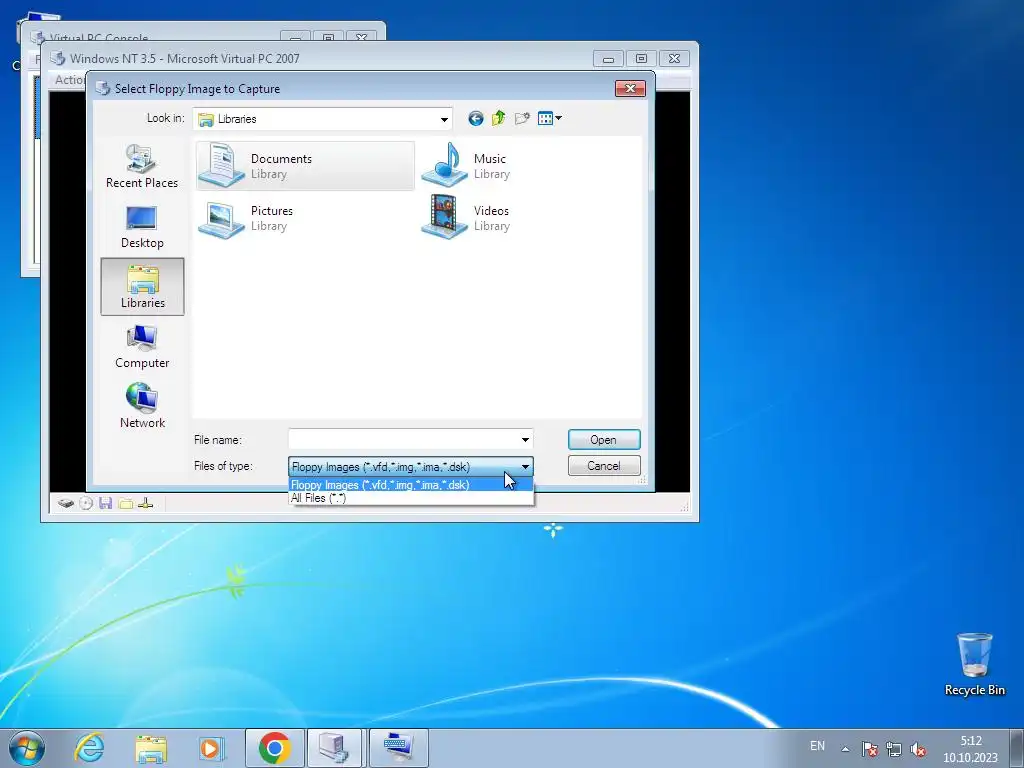Select Desktop in the places bar

[x=142, y=227]
